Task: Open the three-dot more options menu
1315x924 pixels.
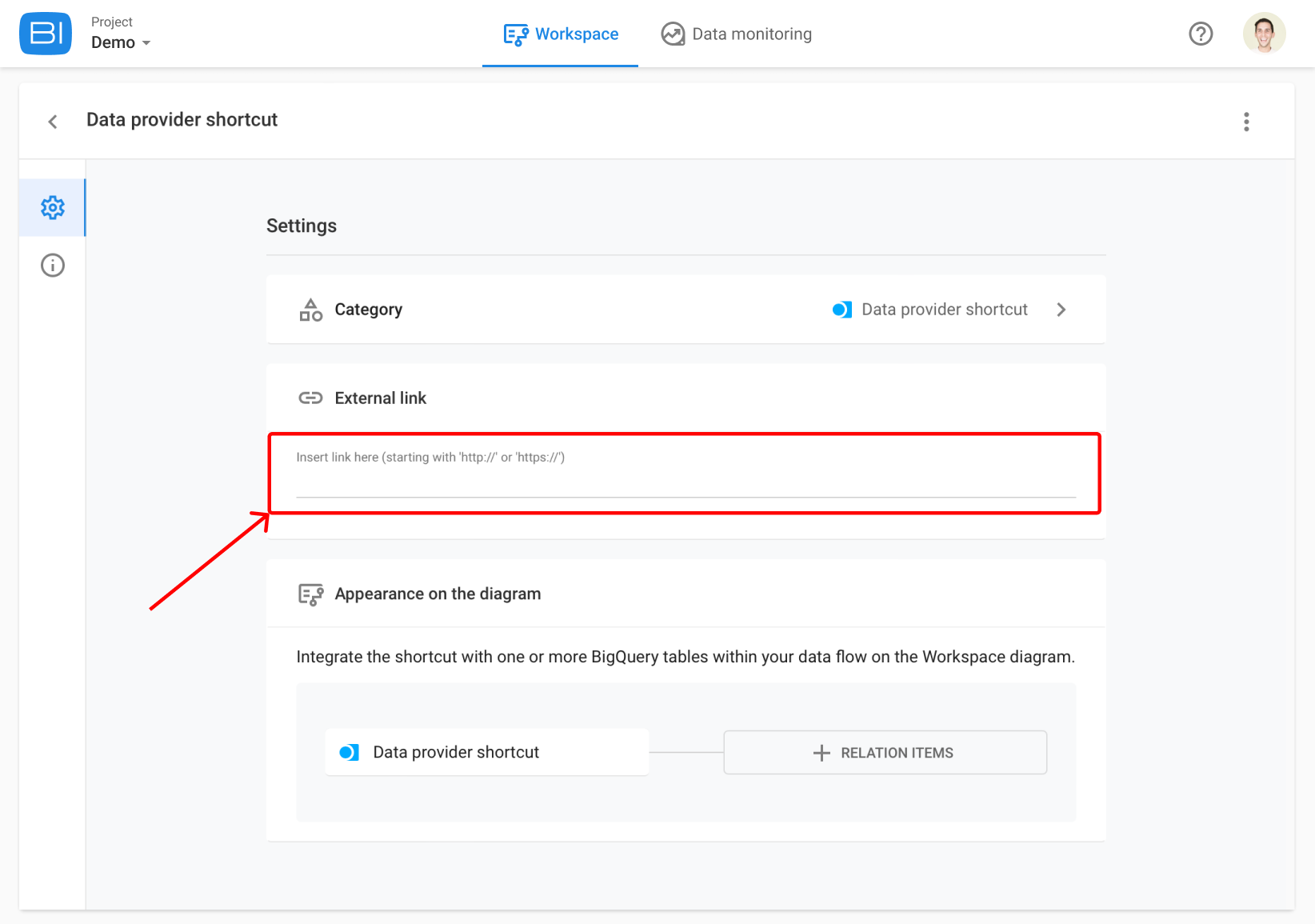Action: [x=1246, y=122]
